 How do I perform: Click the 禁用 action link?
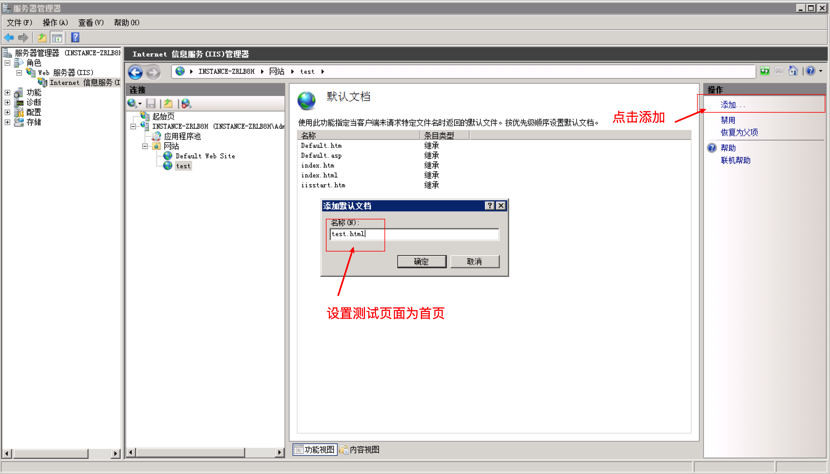tap(728, 120)
